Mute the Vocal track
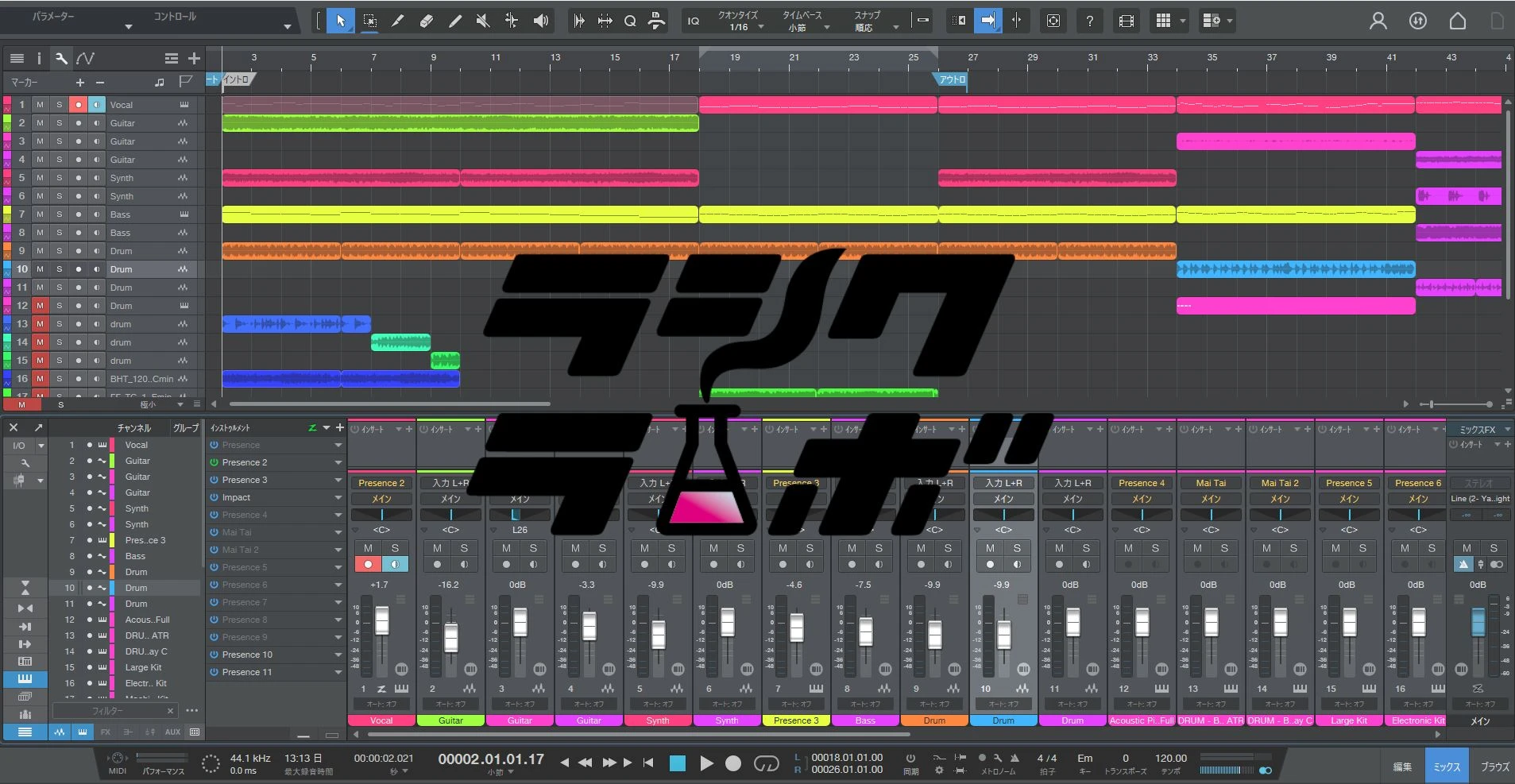Screen dimensions: 1515x784 click(x=41, y=104)
